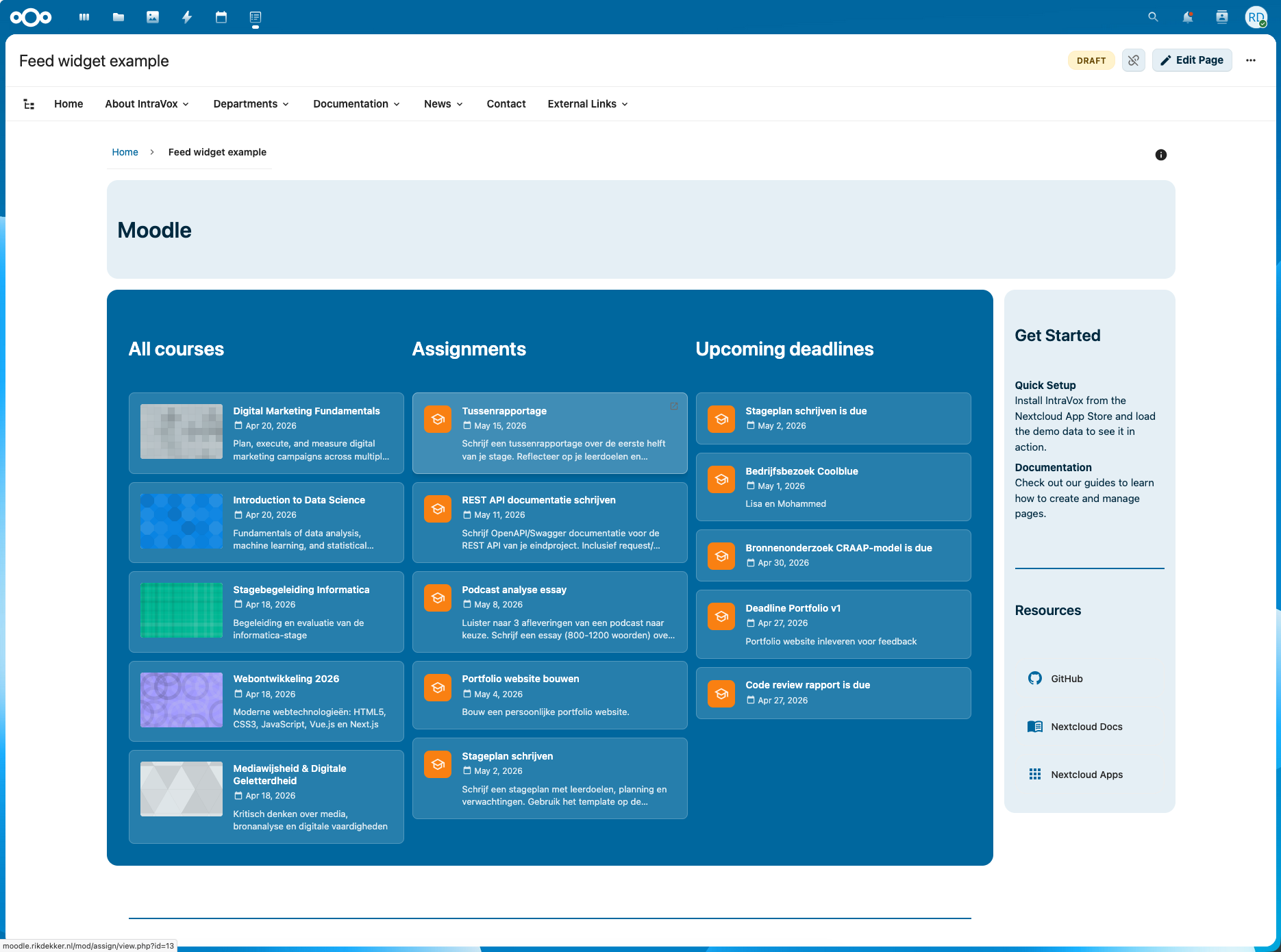This screenshot has width=1281, height=952.
Task: Open the Tussenrapportage assignment title
Action: 504,411
